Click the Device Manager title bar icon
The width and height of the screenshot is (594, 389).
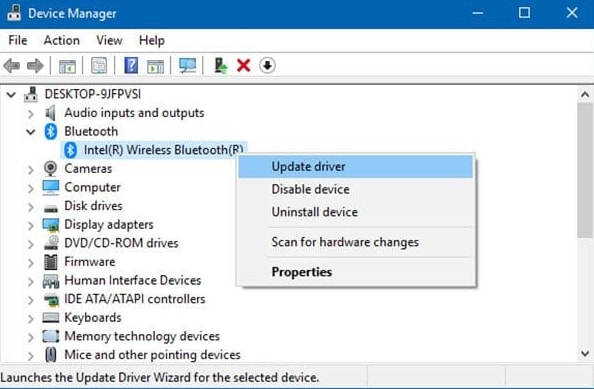(14, 14)
